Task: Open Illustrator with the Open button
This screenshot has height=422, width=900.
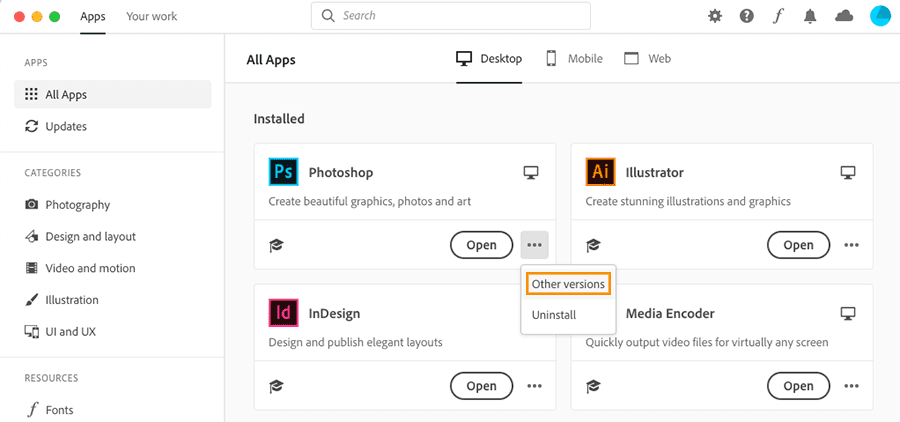Action: pyautogui.click(x=798, y=245)
